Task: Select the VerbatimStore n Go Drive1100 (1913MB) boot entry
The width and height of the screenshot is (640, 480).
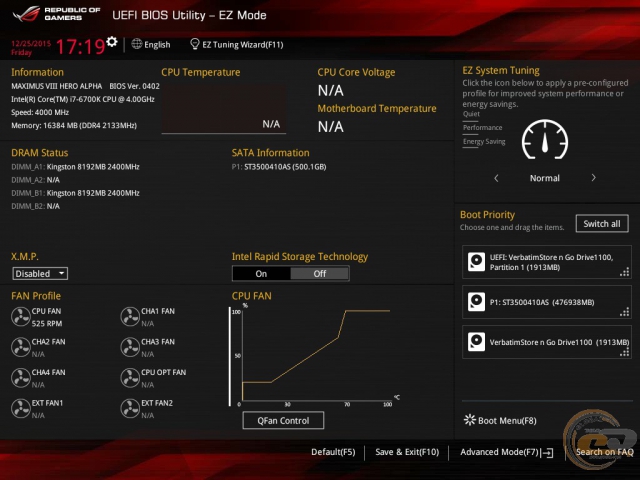Action: 547,342
